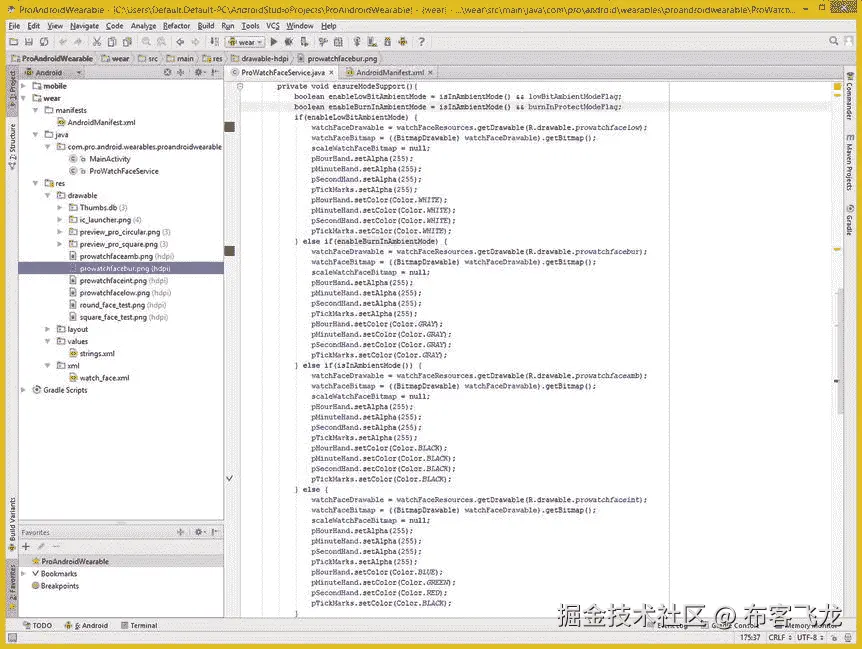862x649 pixels.
Task: Click the Scroll from Source icon in Project panel
Action: tap(167, 73)
